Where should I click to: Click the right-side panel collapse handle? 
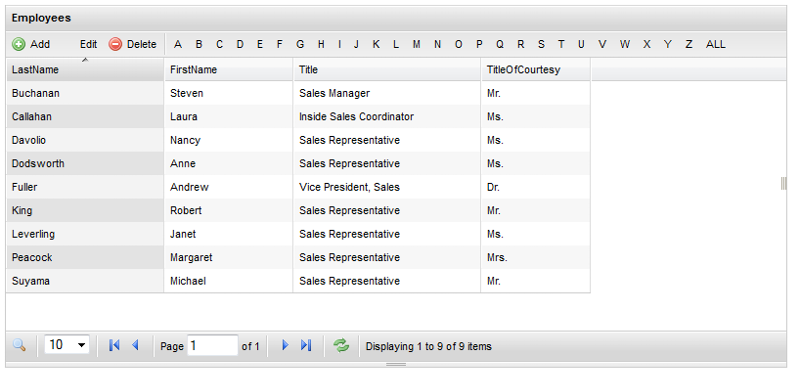coord(784,183)
